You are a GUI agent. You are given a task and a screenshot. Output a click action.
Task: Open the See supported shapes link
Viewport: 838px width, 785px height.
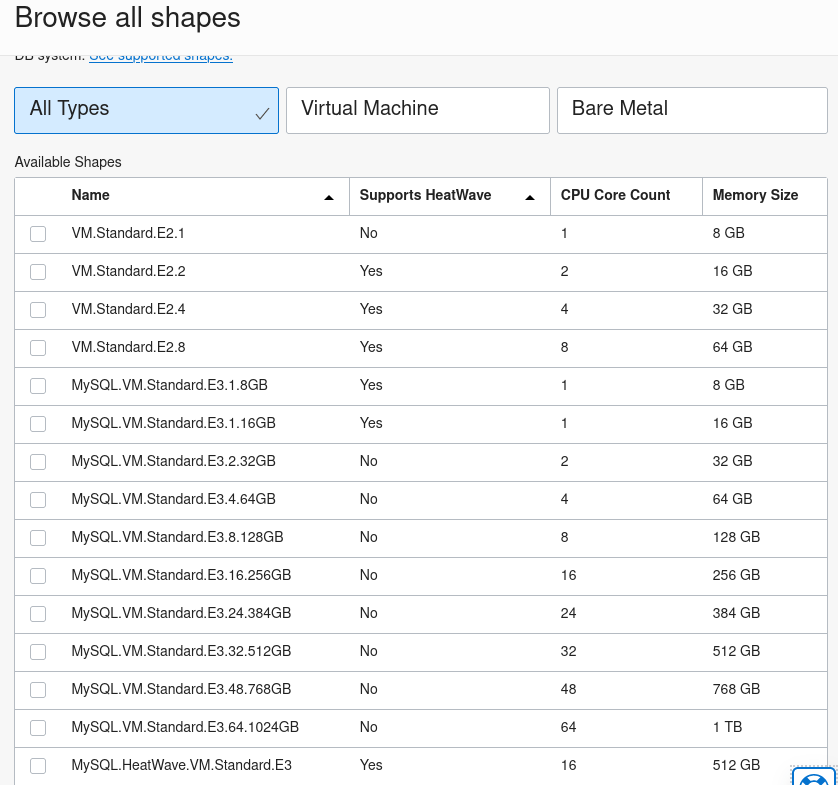pyautogui.click(x=160, y=56)
